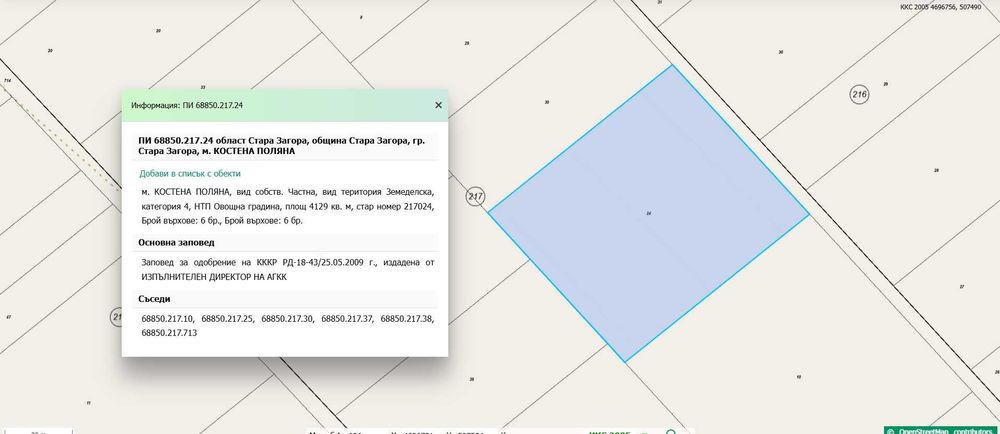Click the highlighted blue parcel labeled 24
Screen dimensions: 1000x434
tap(649, 213)
